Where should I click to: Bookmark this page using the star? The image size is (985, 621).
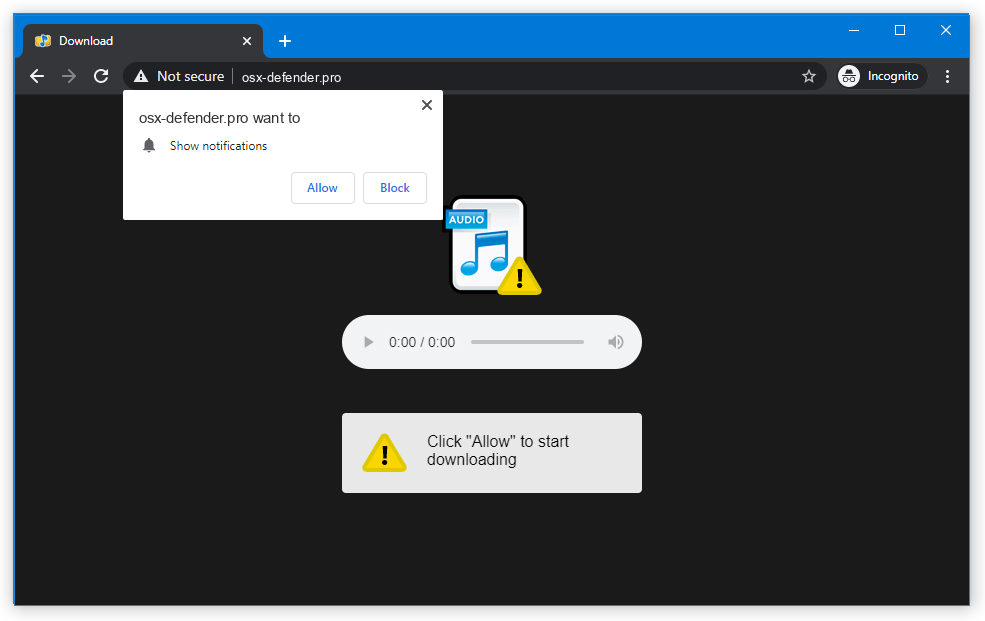[x=809, y=76]
